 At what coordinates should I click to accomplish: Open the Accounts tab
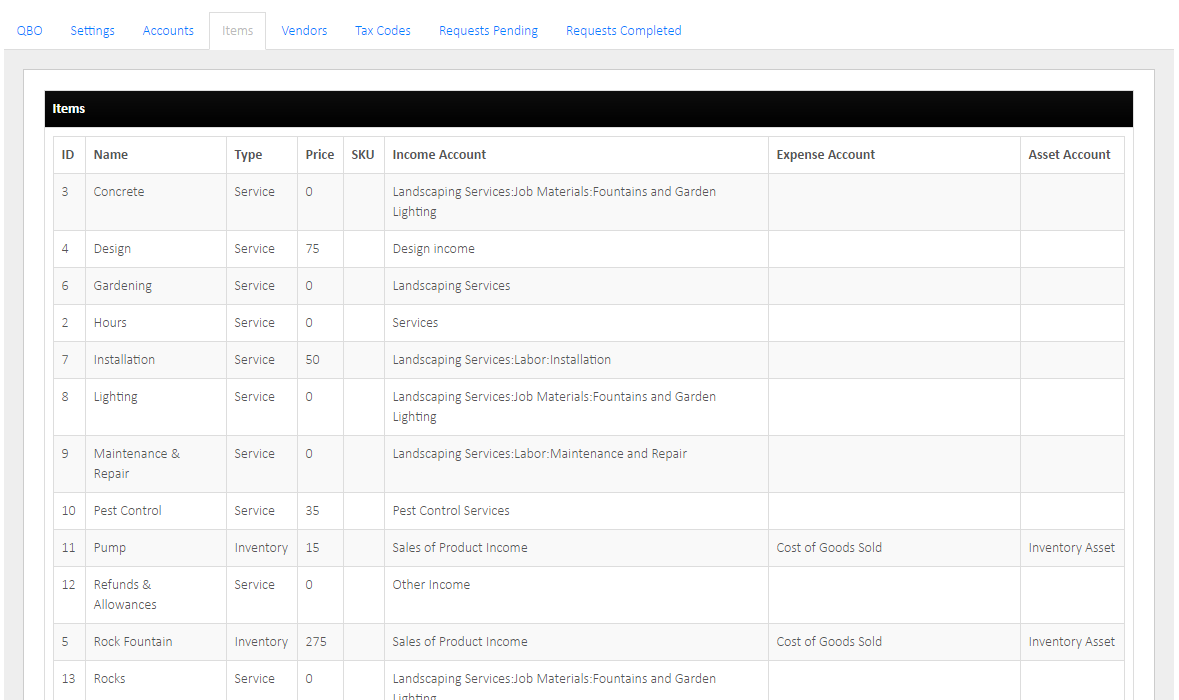(168, 31)
